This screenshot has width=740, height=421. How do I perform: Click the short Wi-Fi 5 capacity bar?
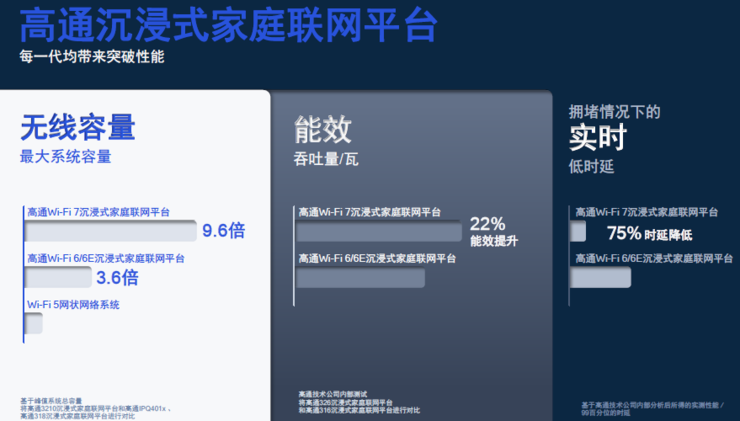pos(33,323)
